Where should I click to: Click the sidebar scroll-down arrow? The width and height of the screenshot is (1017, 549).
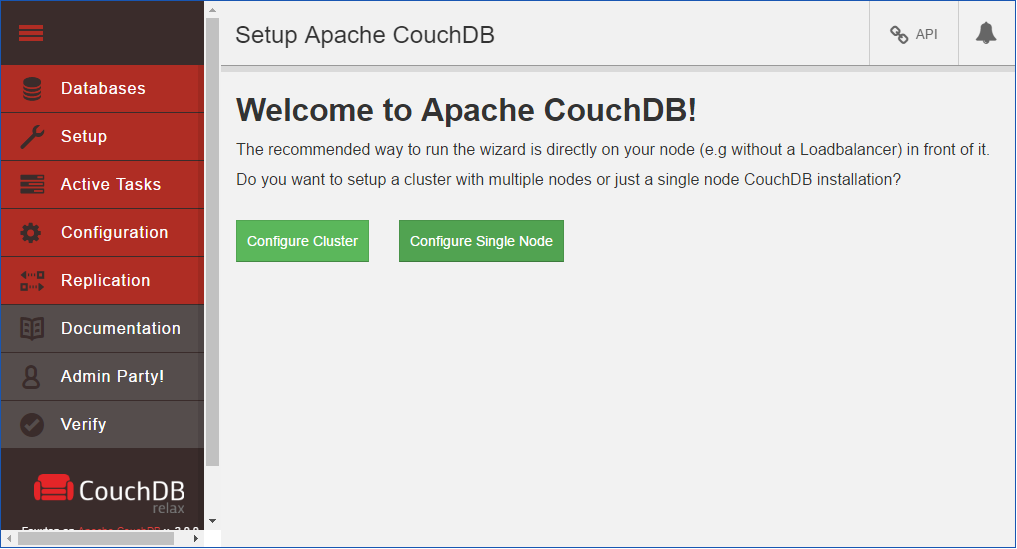pos(212,522)
